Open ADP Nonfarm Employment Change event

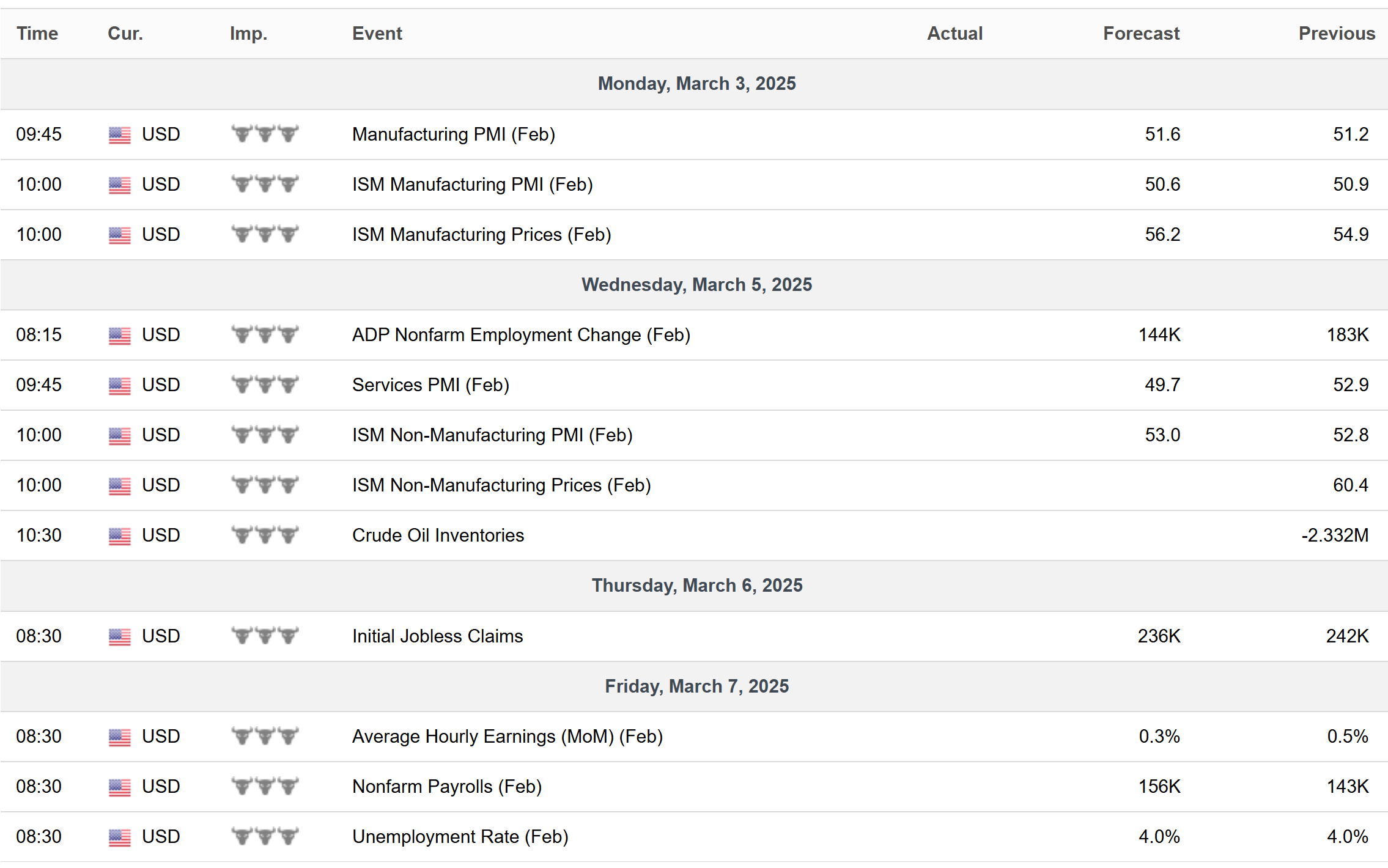(522, 335)
